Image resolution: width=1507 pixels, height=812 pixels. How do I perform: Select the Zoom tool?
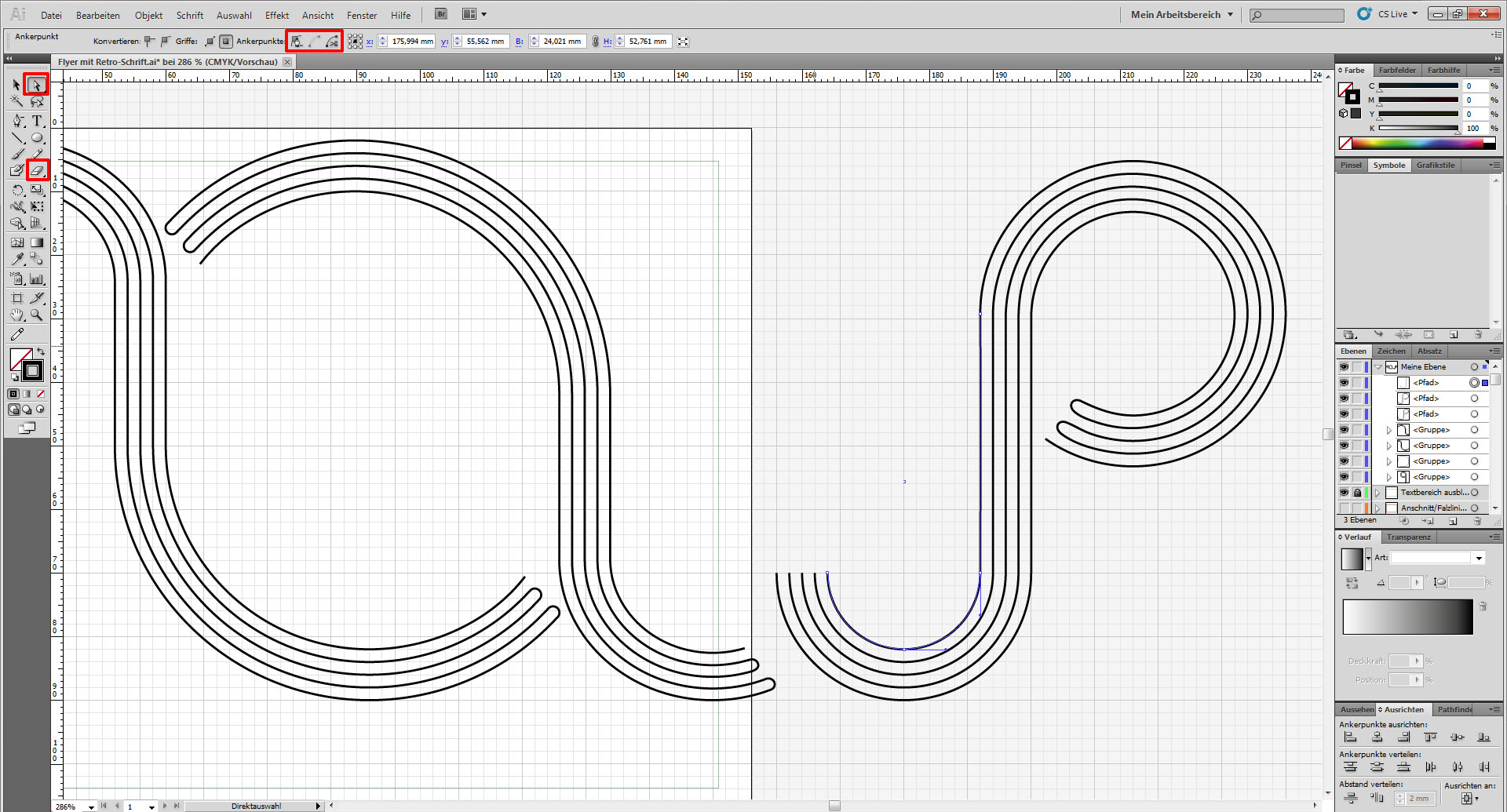(36, 315)
